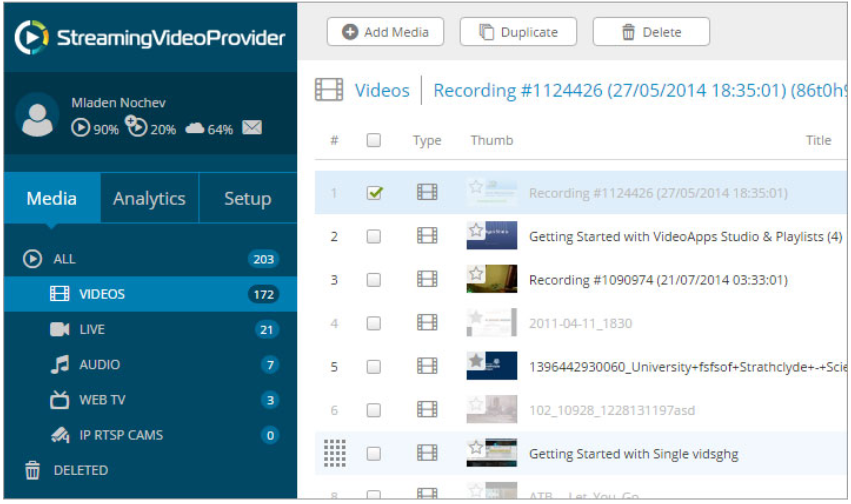Open title 'Getting Started with VideoApps Studio & Playlists (4)'
Screen dimensions: 851x504
[x=685, y=237]
